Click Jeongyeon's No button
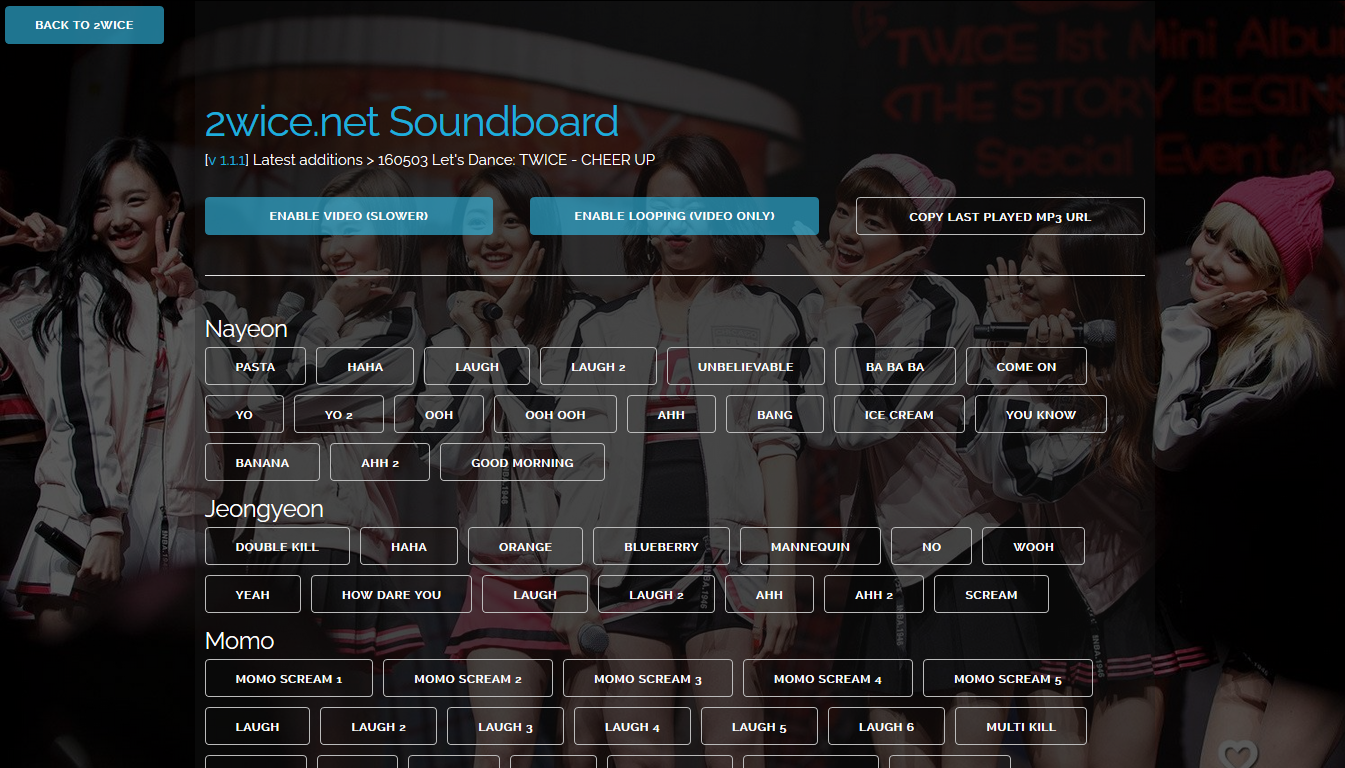Image resolution: width=1345 pixels, height=768 pixels. click(x=931, y=546)
